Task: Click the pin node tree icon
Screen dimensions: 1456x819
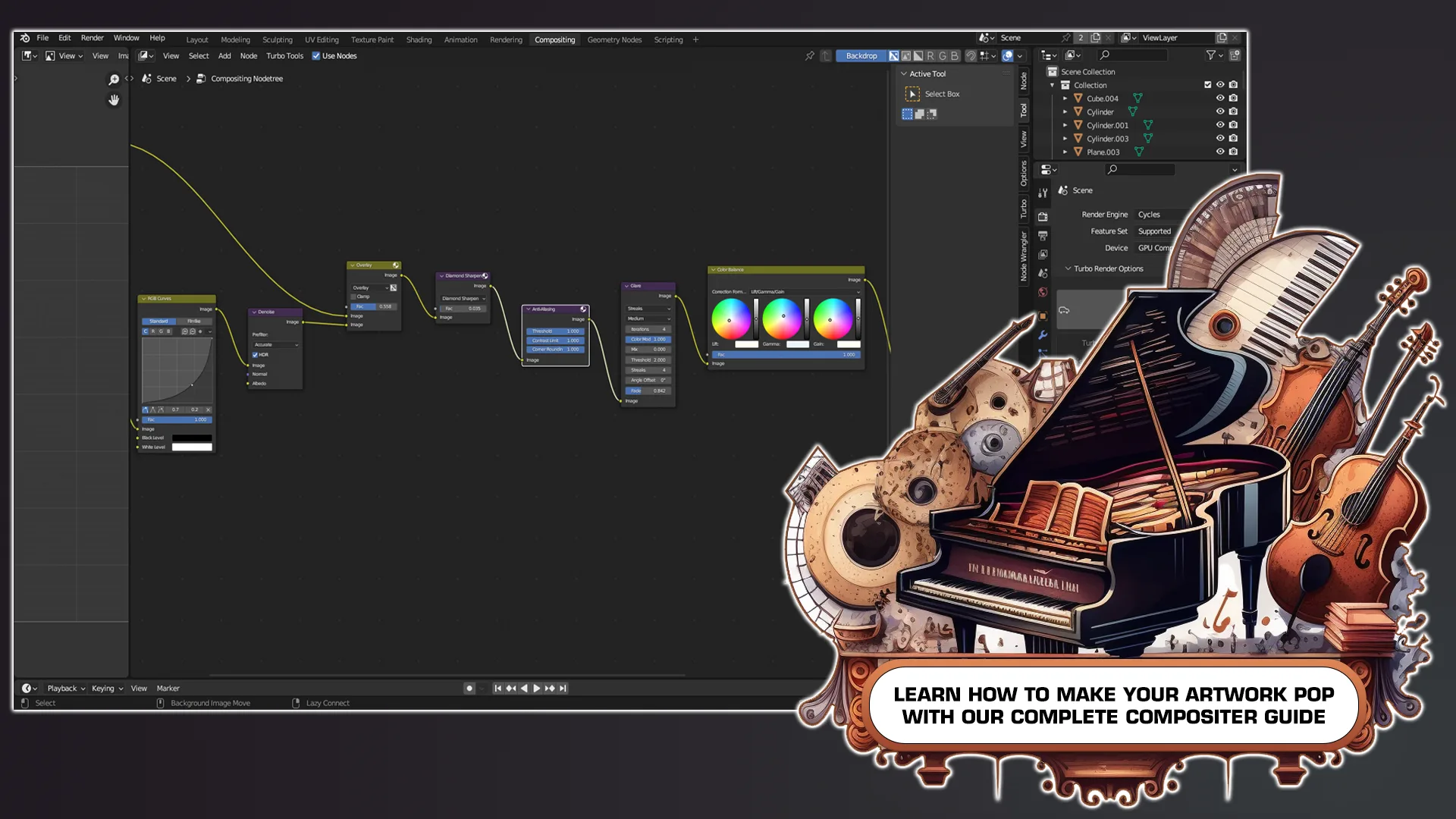Action: click(810, 55)
